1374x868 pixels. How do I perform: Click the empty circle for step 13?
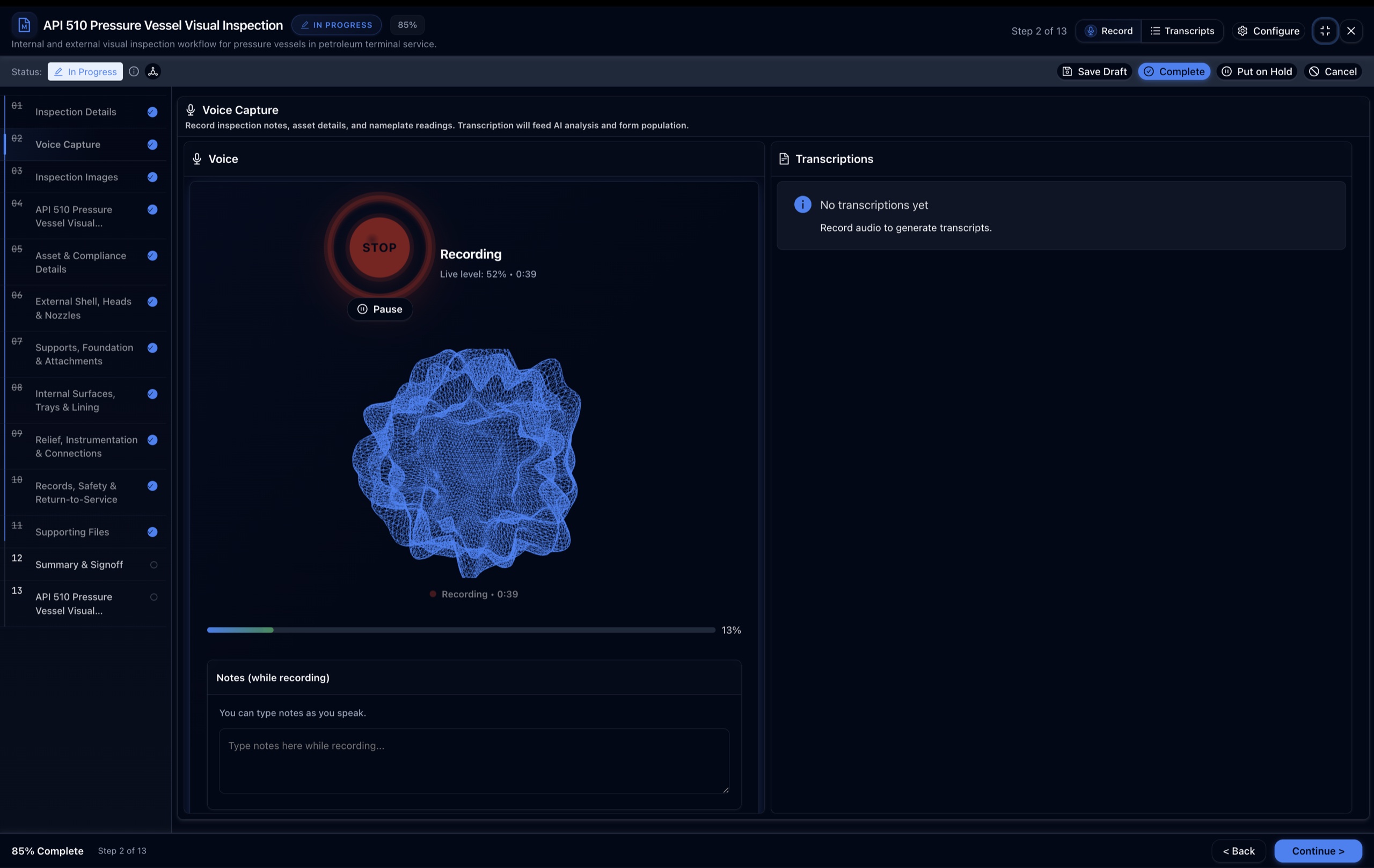coord(154,597)
